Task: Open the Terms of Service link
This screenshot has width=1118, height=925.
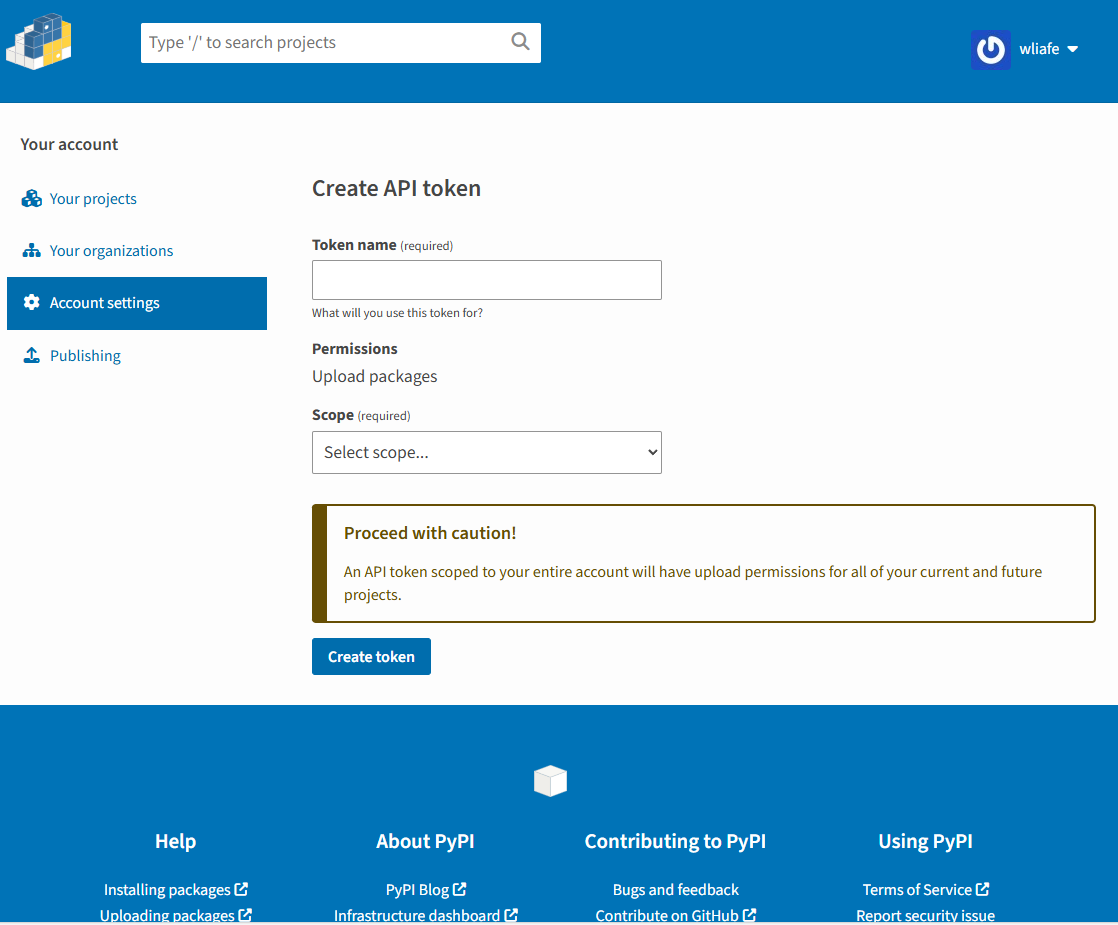Action: pyautogui.click(x=917, y=889)
